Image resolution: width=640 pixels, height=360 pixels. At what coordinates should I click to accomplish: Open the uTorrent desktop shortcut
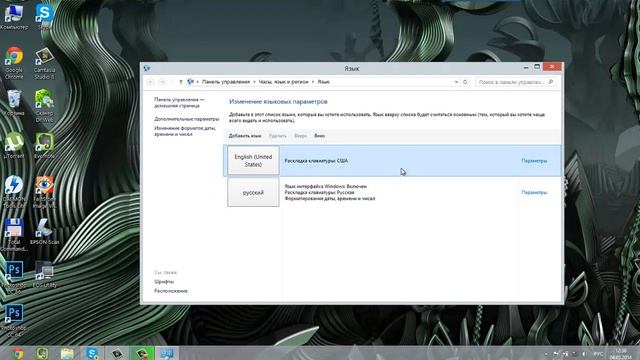pos(14,146)
